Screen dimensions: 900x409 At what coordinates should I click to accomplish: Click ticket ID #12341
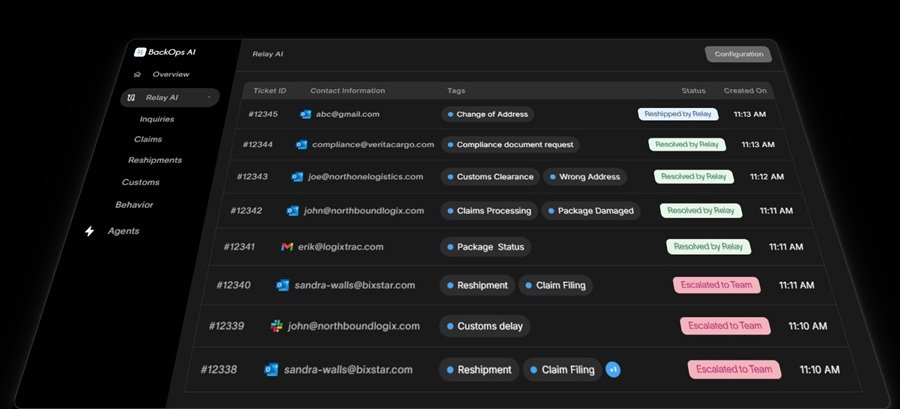click(239, 247)
